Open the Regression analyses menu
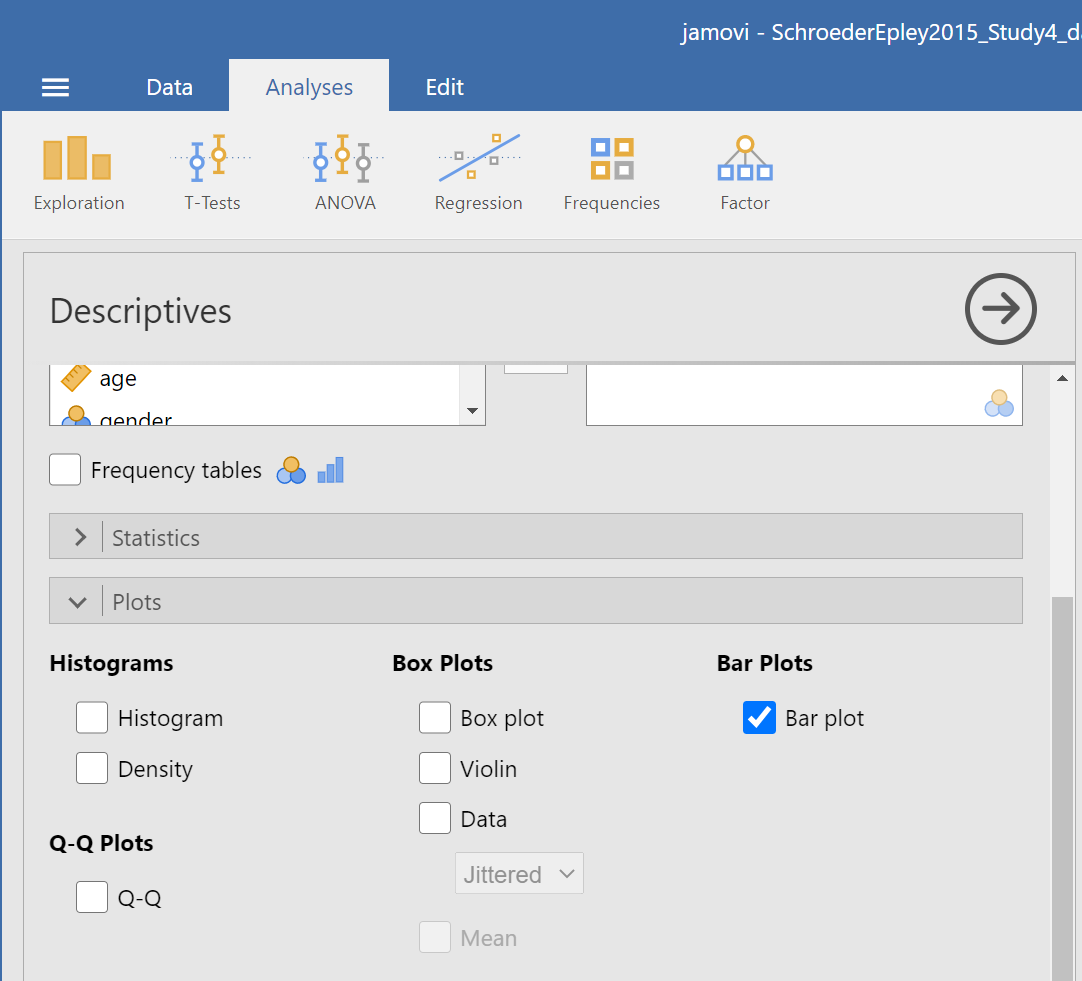Image resolution: width=1082 pixels, height=981 pixels. pyautogui.click(x=478, y=174)
